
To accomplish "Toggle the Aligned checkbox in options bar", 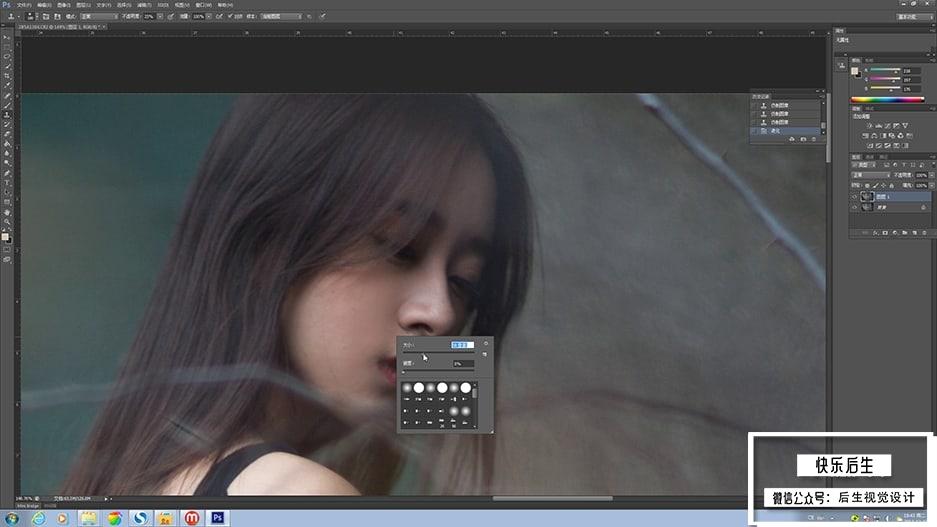I will (x=230, y=16).
